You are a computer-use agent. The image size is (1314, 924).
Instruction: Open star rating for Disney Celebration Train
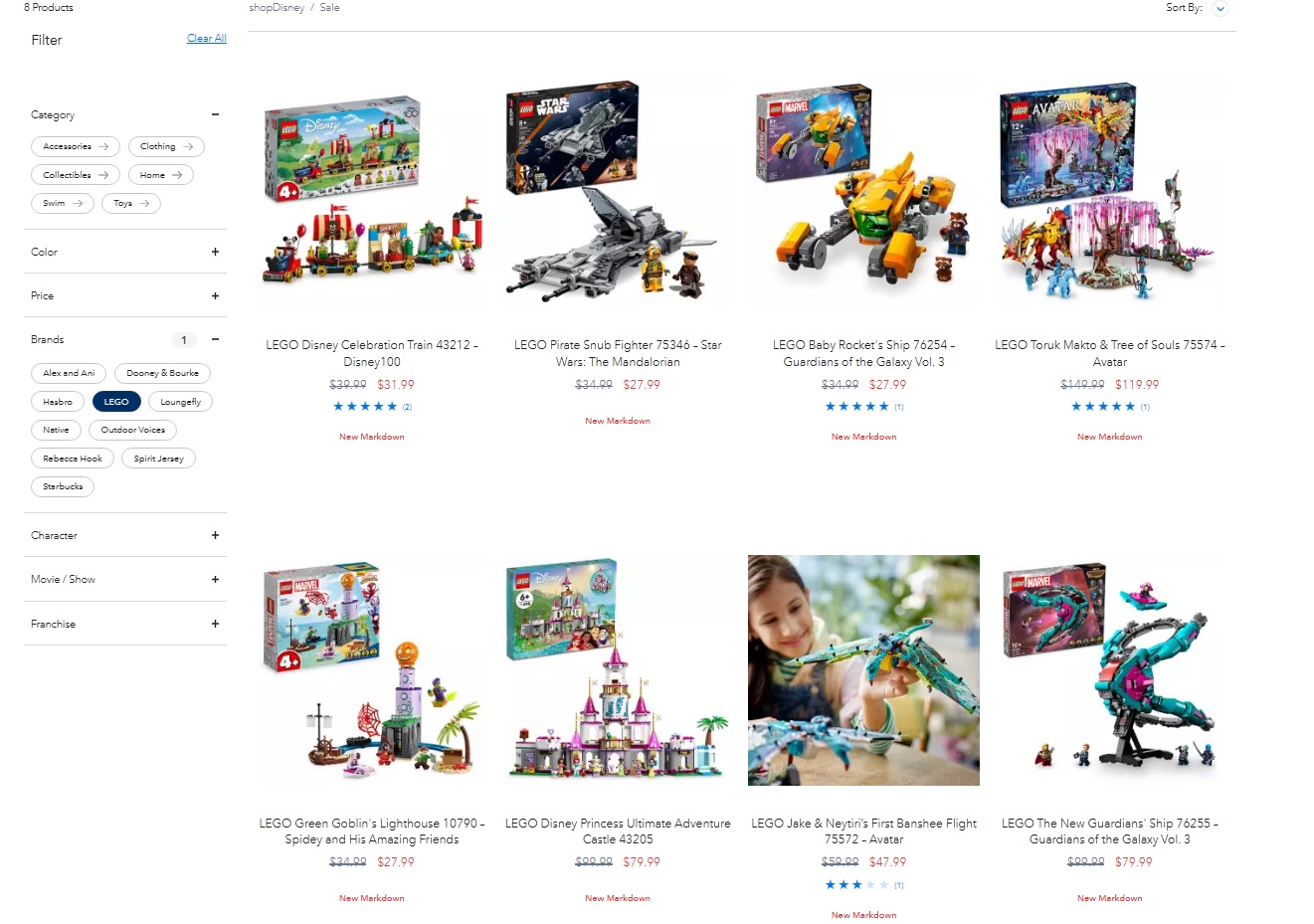coord(365,407)
